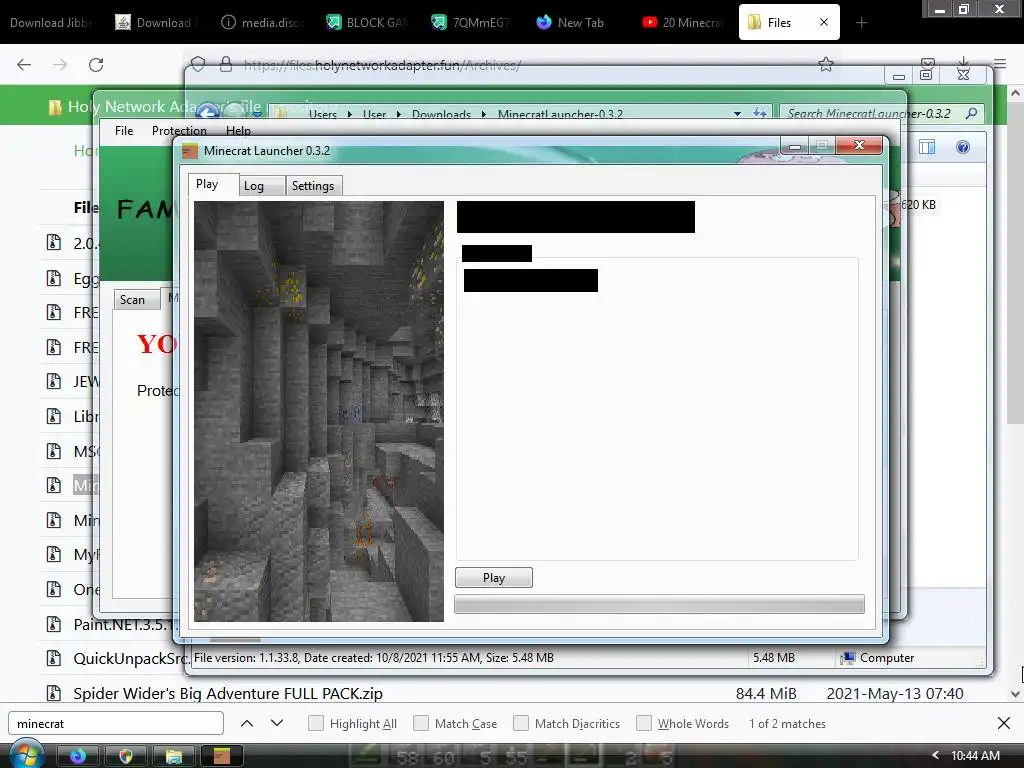Go to previous find match arrow
1024x768 pixels.
point(247,723)
